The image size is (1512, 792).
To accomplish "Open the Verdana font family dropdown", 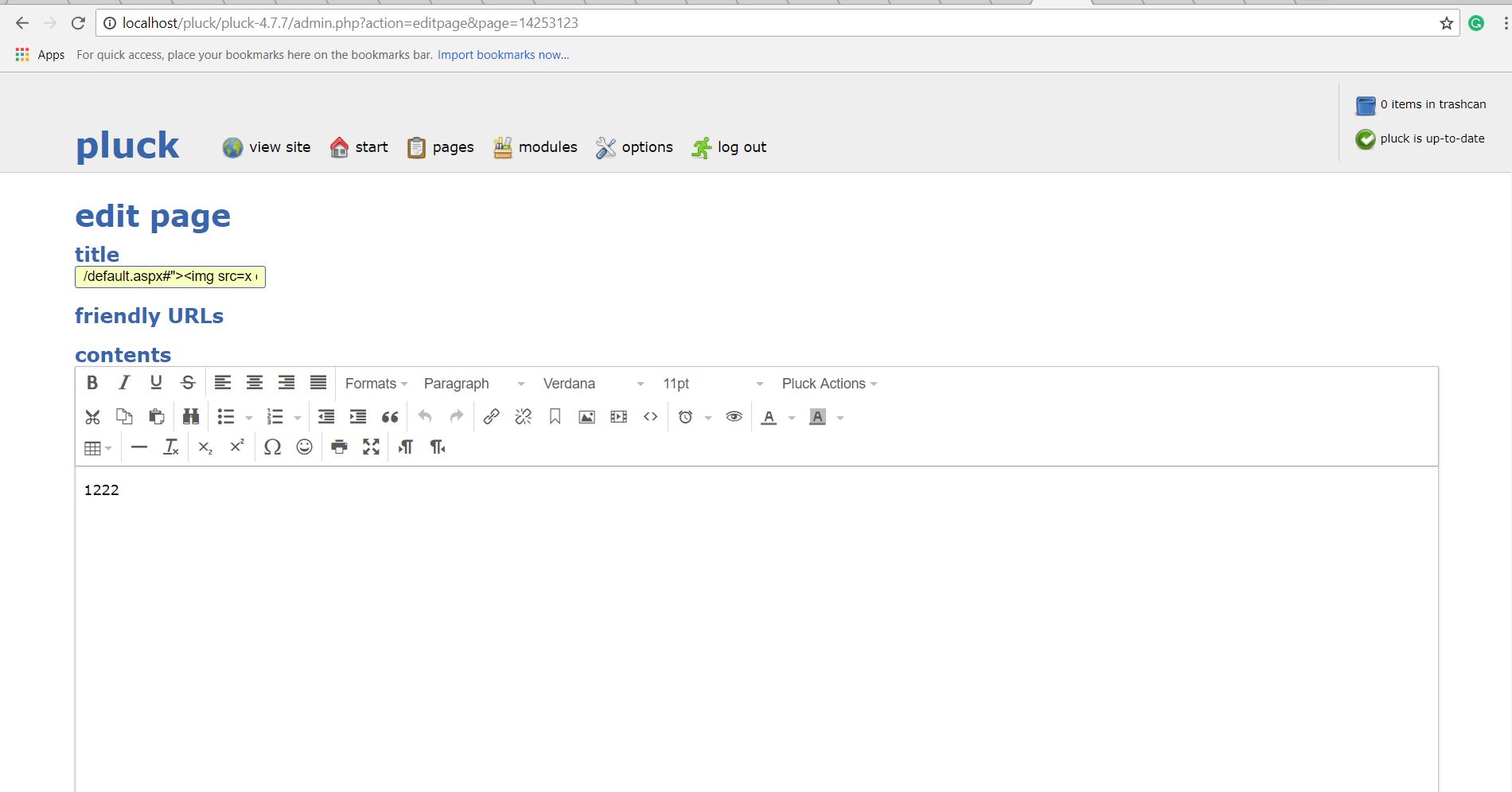I will pos(594,384).
